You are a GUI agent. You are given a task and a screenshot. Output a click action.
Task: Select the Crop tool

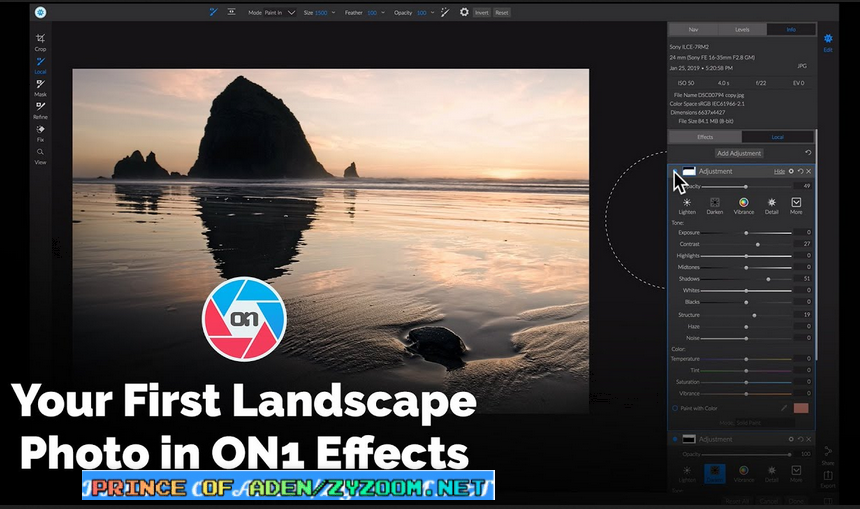[40, 42]
